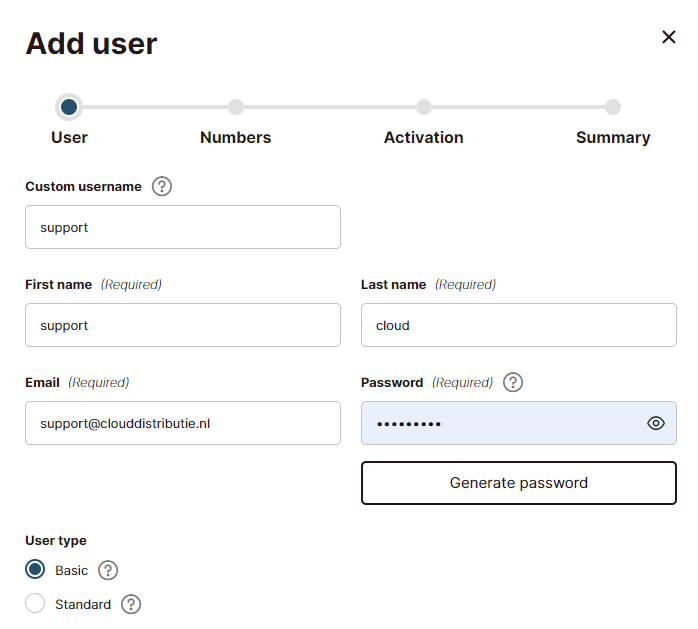The image size is (698, 629).
Task: Click inside the Password field
Action: [x=500, y=423]
